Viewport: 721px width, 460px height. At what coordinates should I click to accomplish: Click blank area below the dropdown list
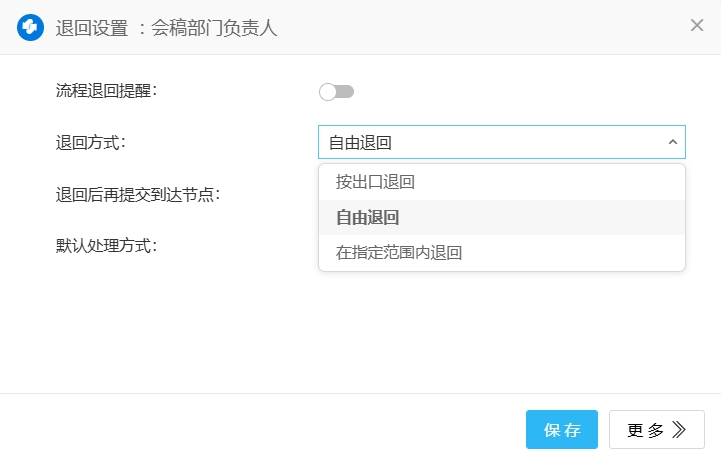pos(500,330)
